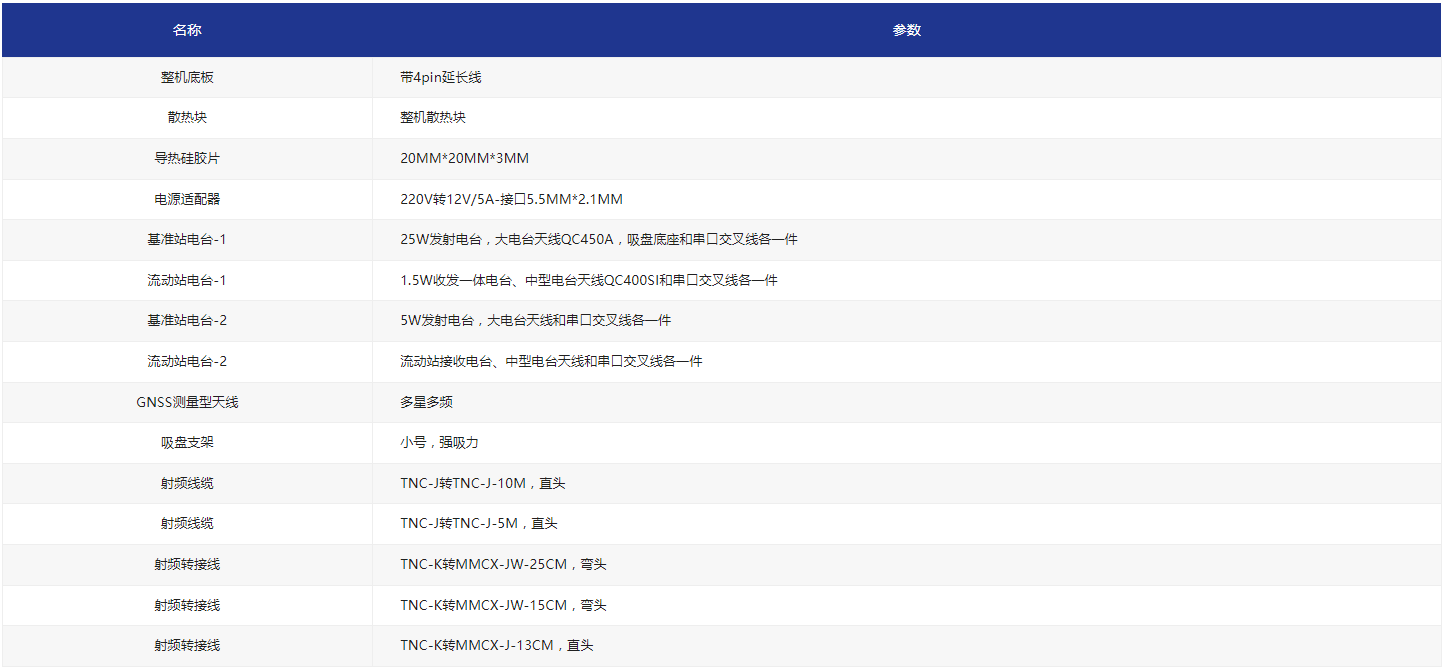Click the 220V转12V/5A power adapter spec
Screen dimensions: 1446x671
click(511, 199)
